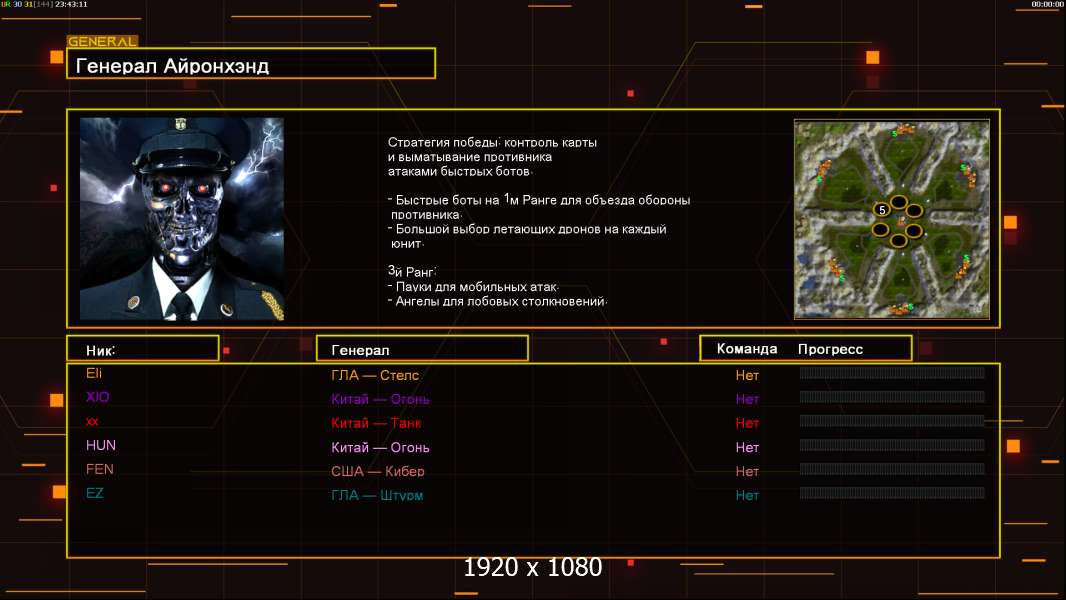
Task: Select player name HUN
Action: (x=101, y=445)
